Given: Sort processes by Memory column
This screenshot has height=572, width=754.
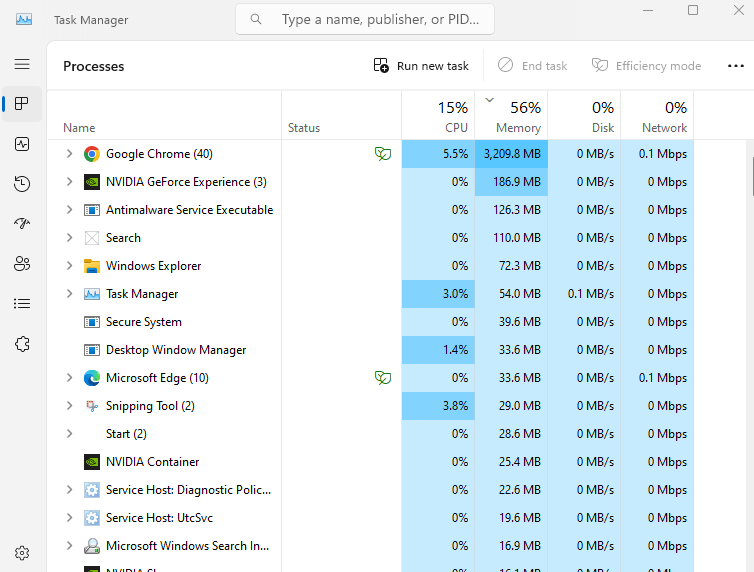Looking at the screenshot, I should pos(511,116).
